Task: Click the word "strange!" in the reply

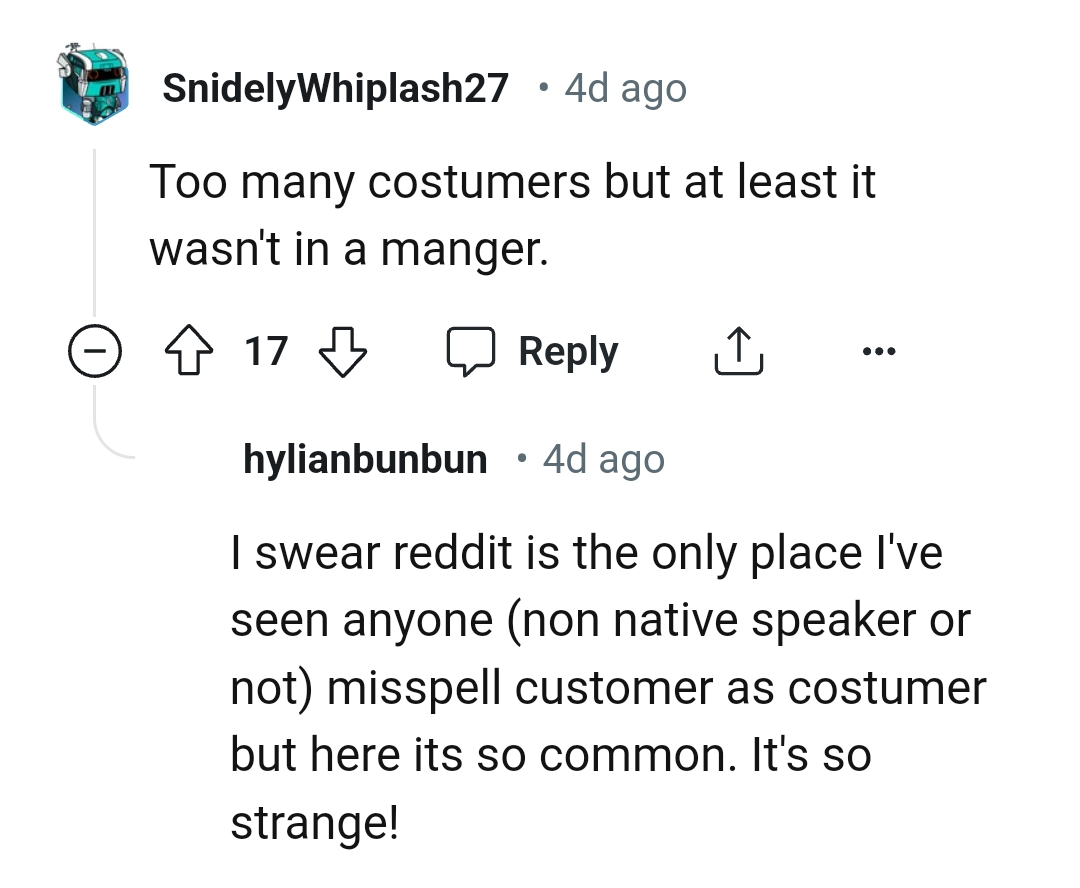Action: coord(315,822)
